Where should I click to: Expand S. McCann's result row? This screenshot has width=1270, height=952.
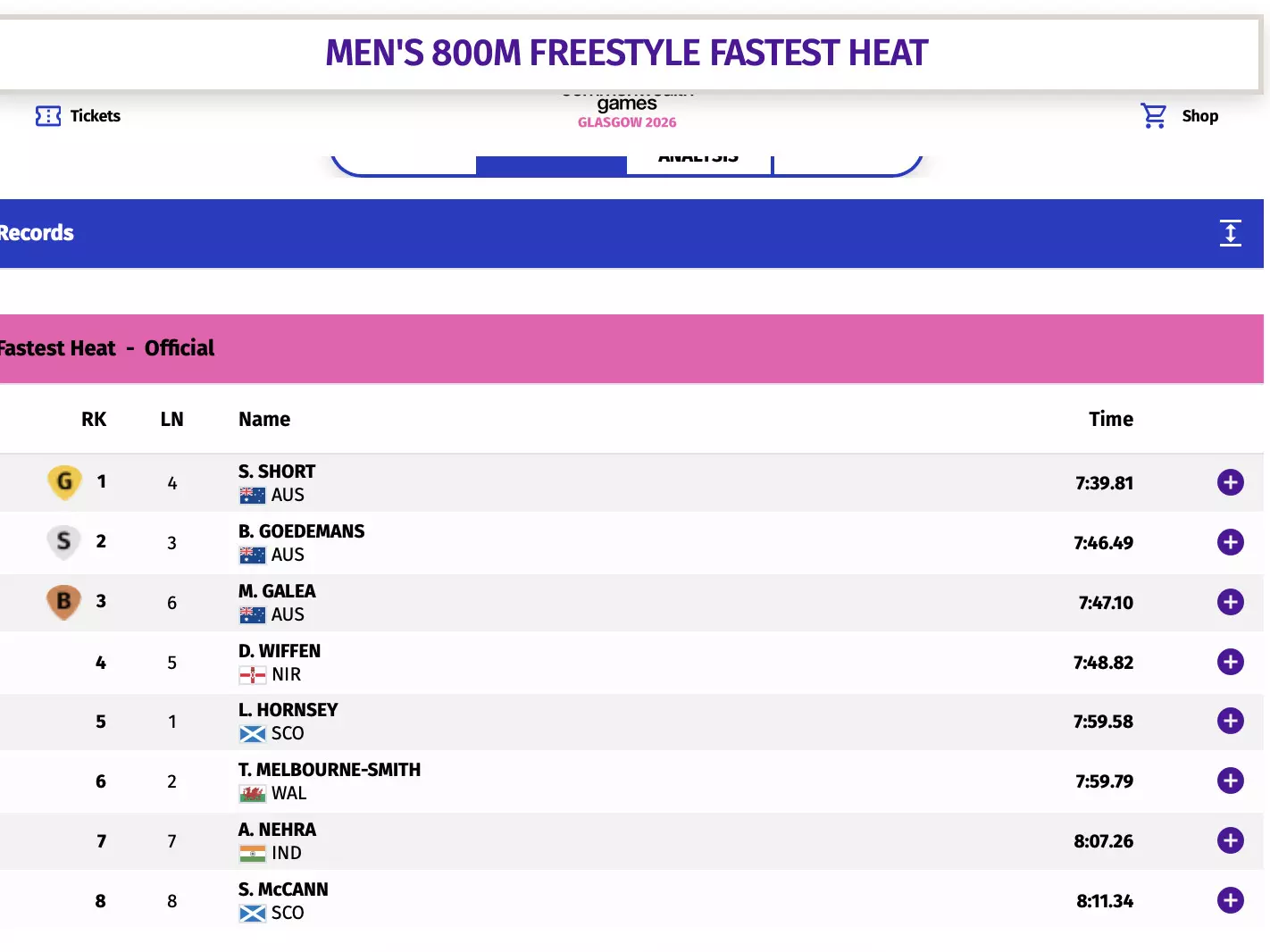(1230, 900)
